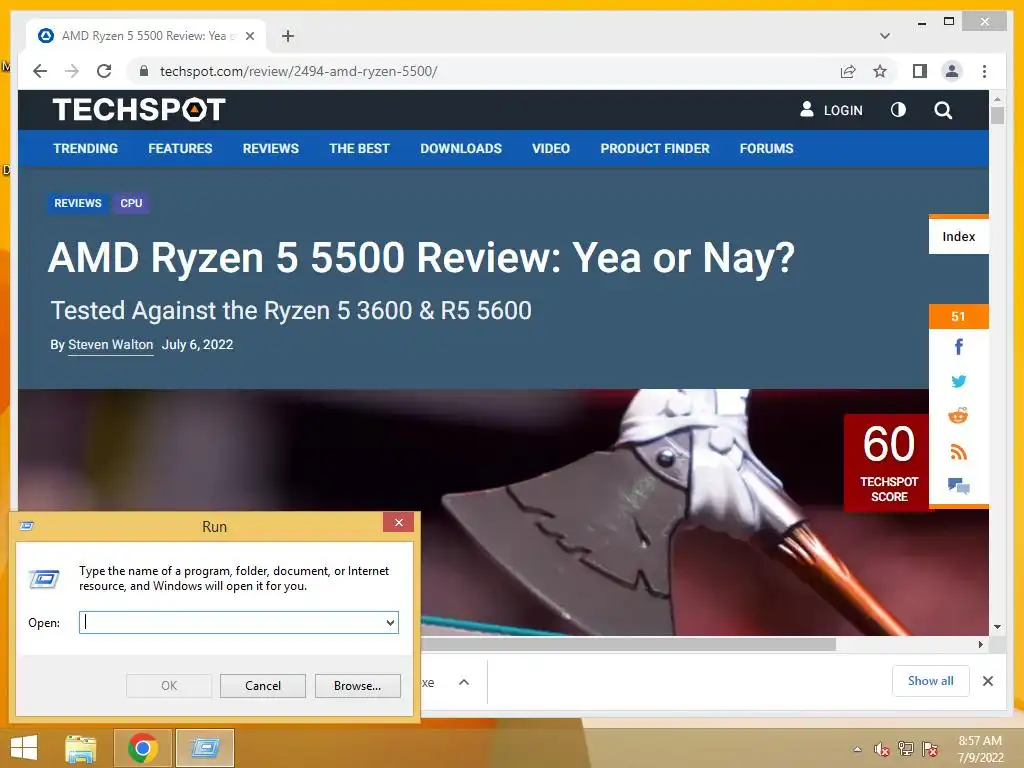The width and height of the screenshot is (1024, 768).
Task: Open the REVIEWS nav item
Action: pos(270,148)
